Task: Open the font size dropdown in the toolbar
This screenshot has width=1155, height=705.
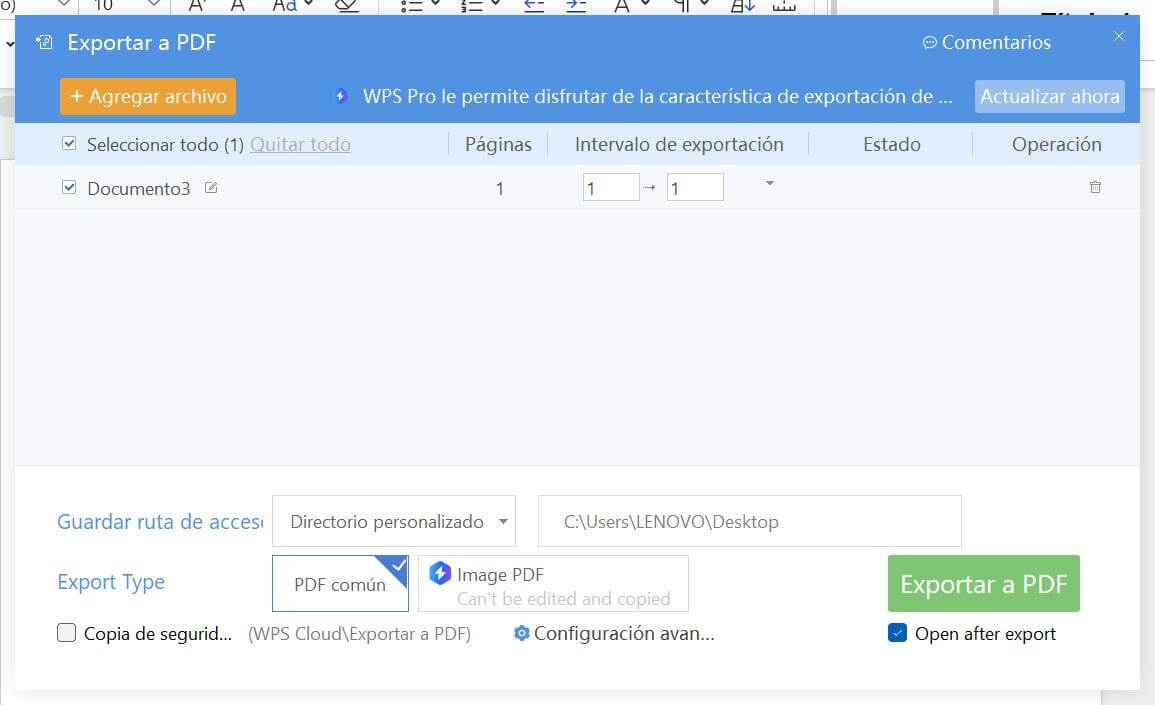Action: (152, 5)
